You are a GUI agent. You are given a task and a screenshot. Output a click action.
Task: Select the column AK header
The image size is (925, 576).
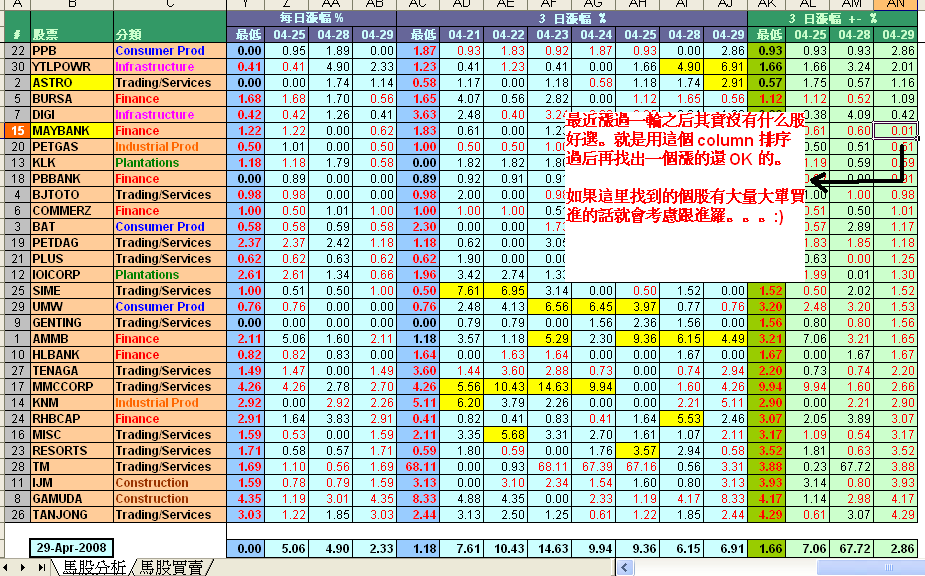pos(769,5)
